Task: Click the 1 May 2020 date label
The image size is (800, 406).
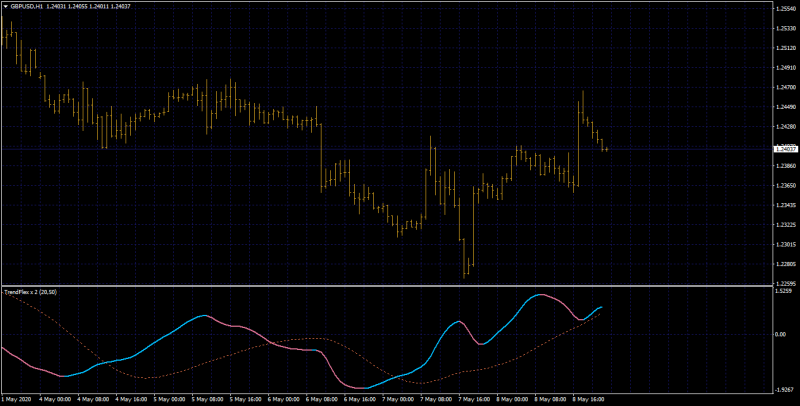Action: (14, 398)
